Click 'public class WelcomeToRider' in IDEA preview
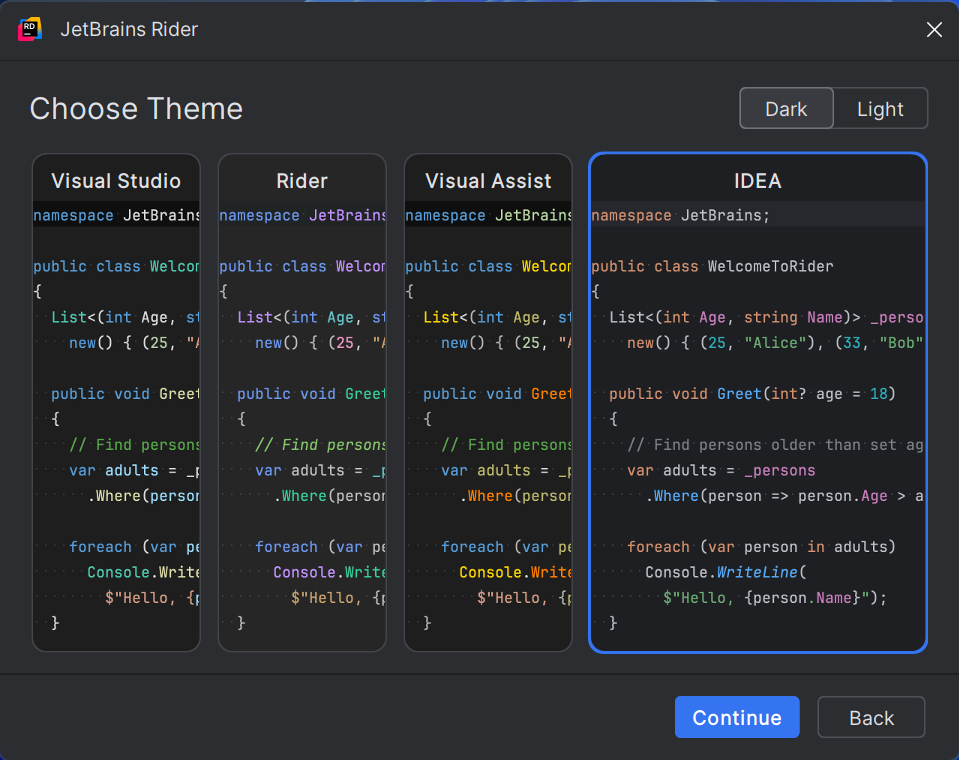 [713, 267]
